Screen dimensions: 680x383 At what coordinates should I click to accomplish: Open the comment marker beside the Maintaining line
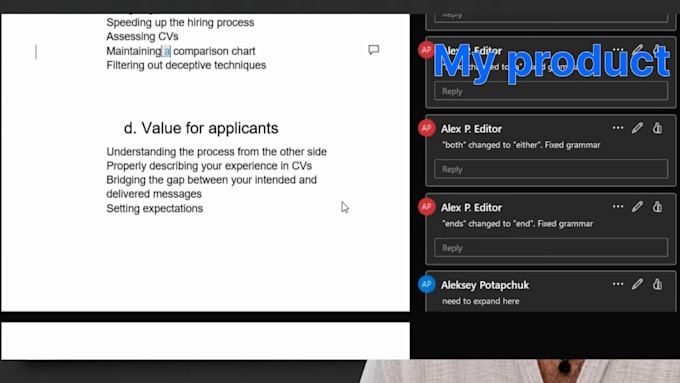point(373,50)
